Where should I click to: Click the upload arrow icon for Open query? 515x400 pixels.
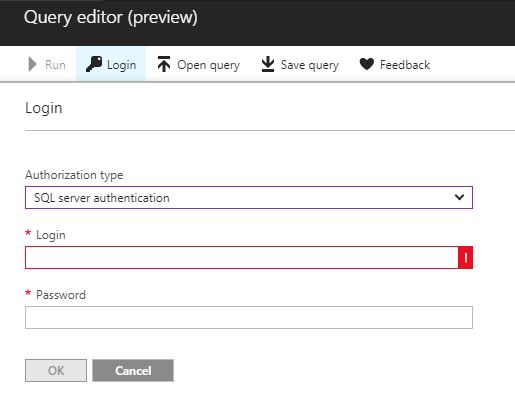pyautogui.click(x=164, y=64)
